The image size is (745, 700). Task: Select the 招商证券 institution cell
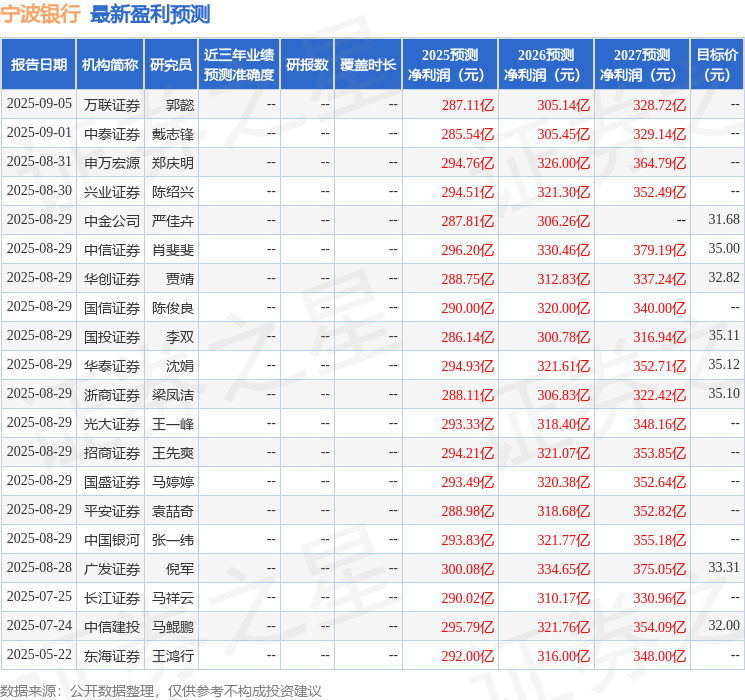[x=112, y=453]
